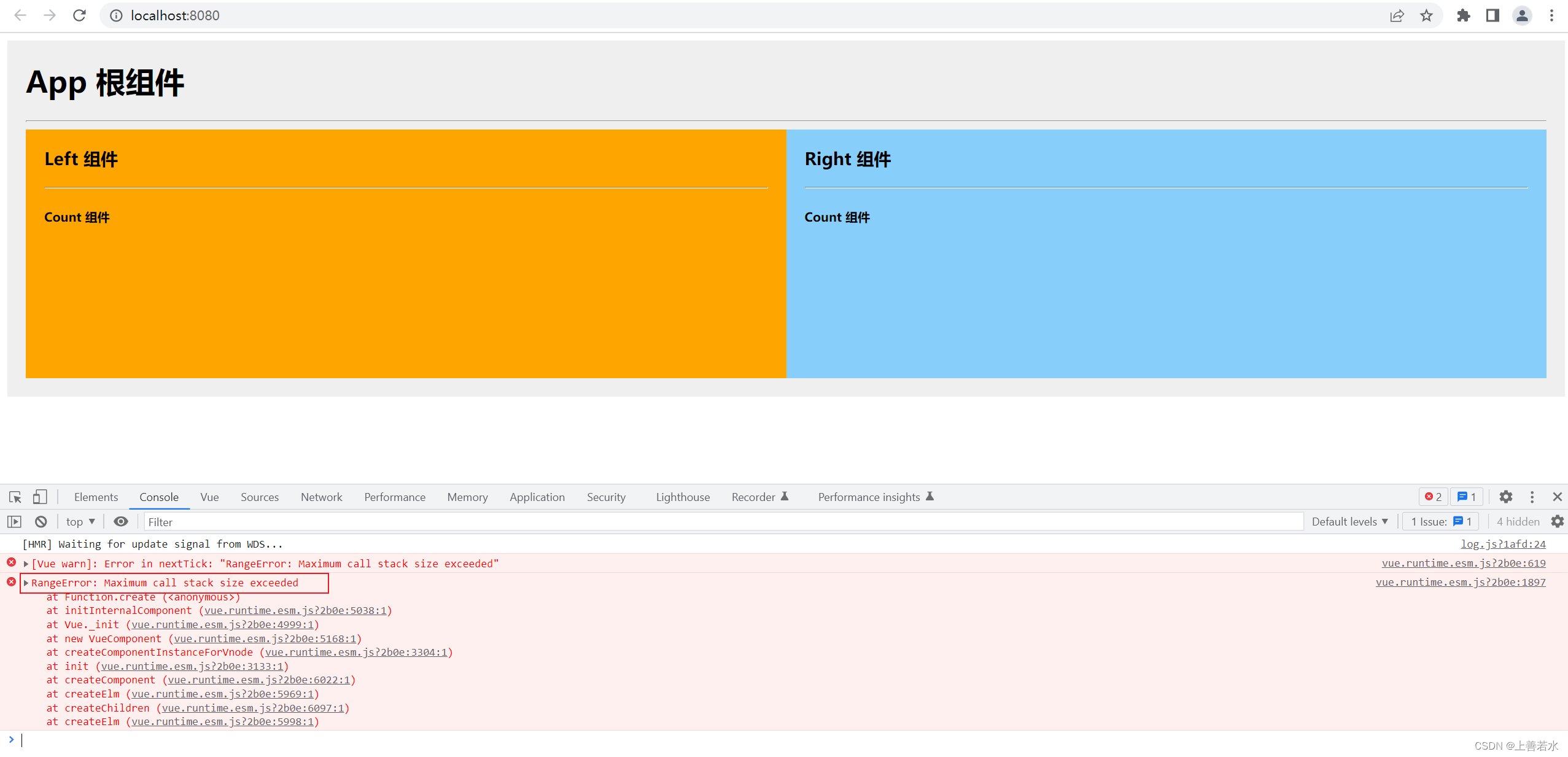Click the Right 组件 heading
The image size is (1568, 757).
[848, 159]
